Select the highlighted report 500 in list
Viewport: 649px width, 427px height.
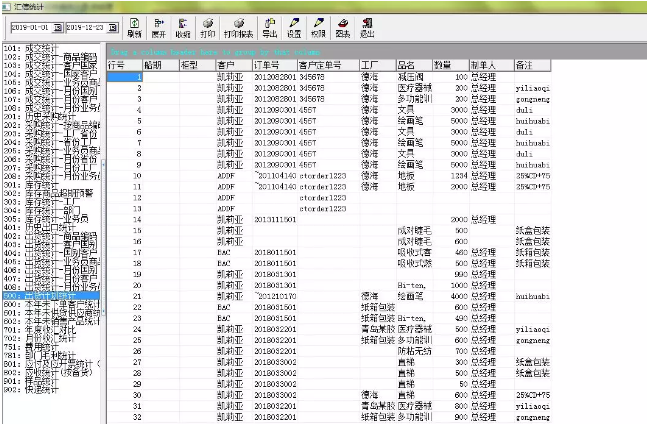51,295
